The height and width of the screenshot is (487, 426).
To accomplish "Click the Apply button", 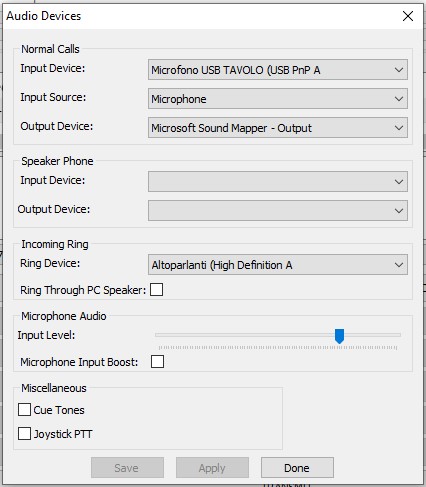I will pyautogui.click(x=212, y=468).
